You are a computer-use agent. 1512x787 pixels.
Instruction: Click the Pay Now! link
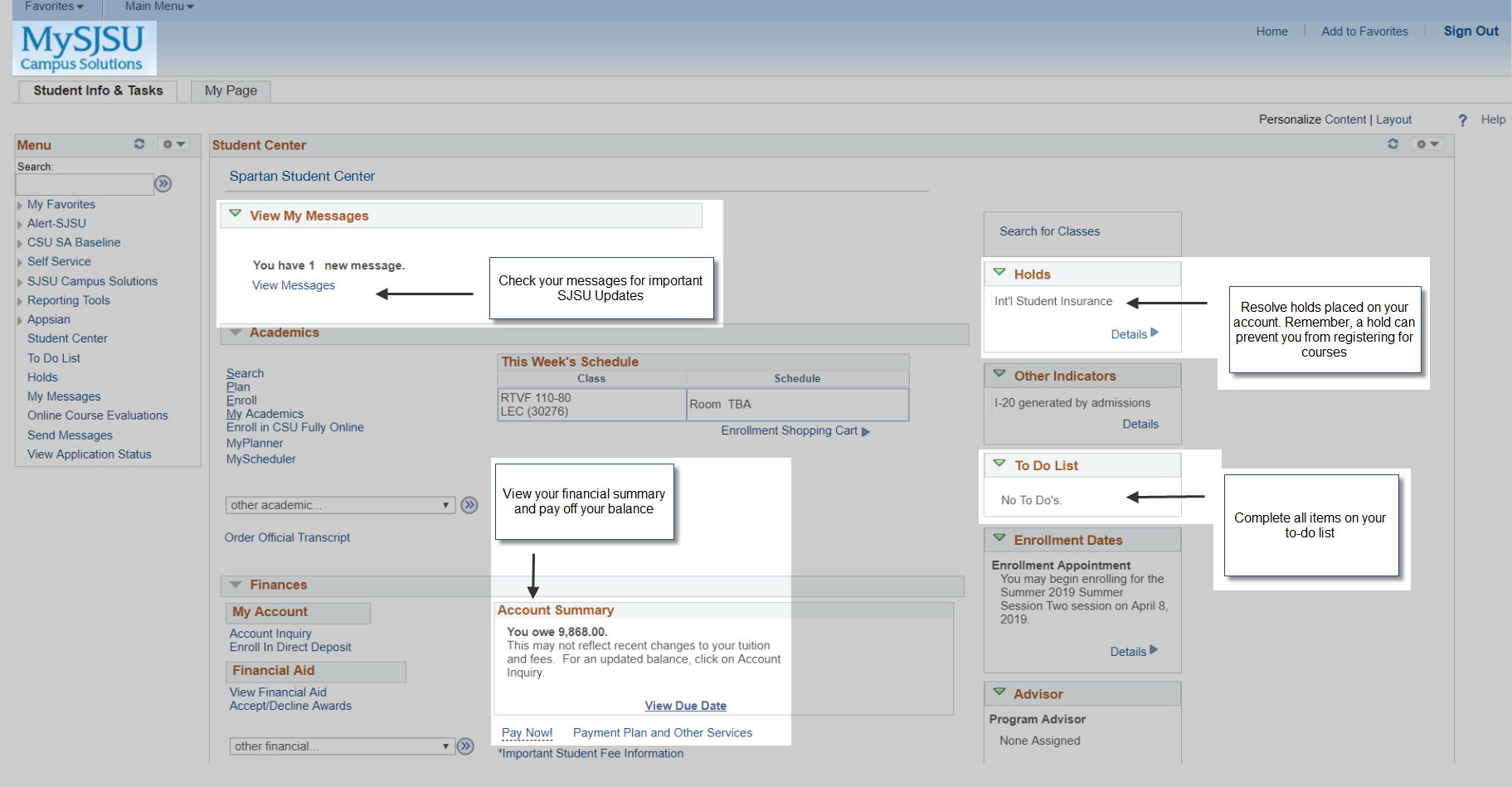pos(527,733)
